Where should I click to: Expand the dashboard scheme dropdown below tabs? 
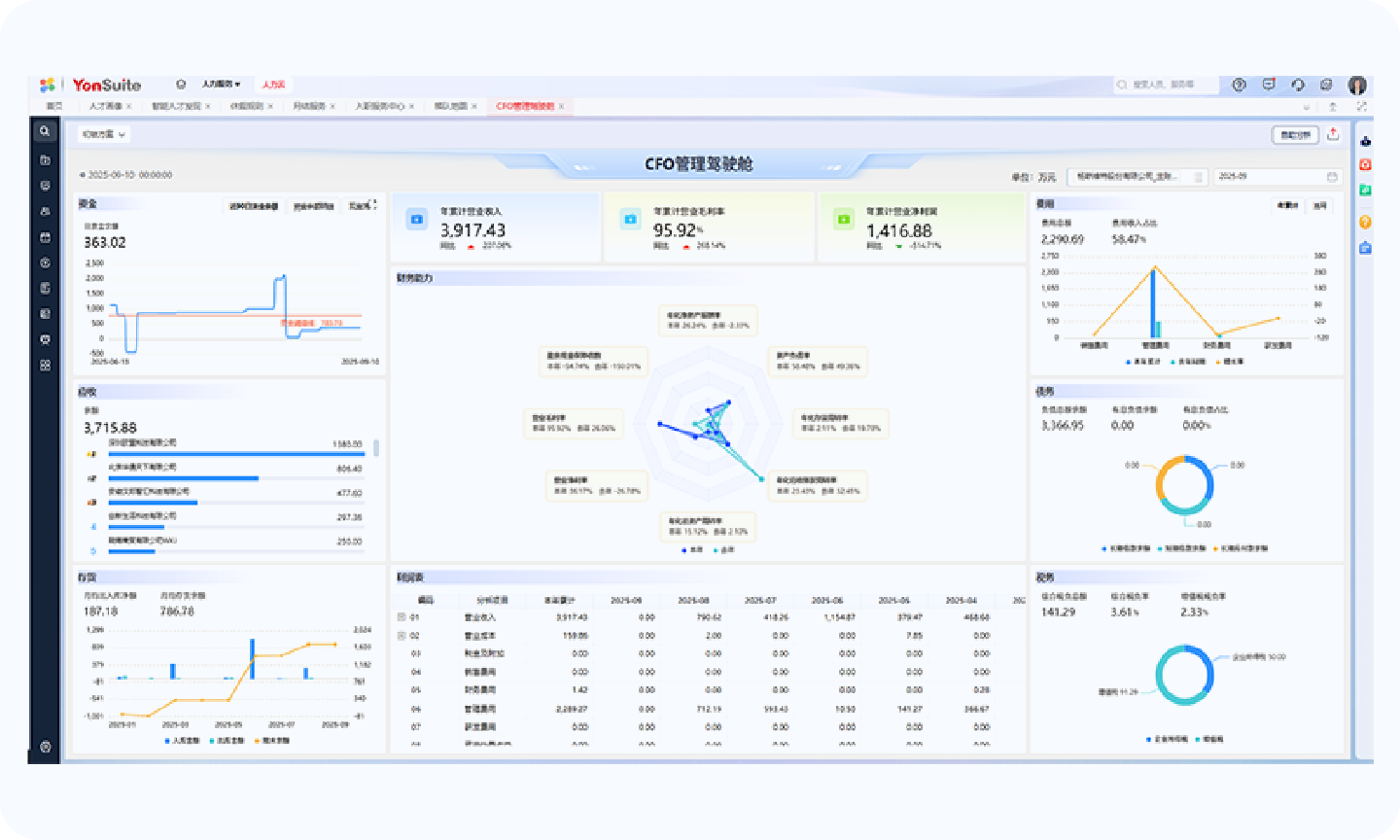click(x=103, y=135)
